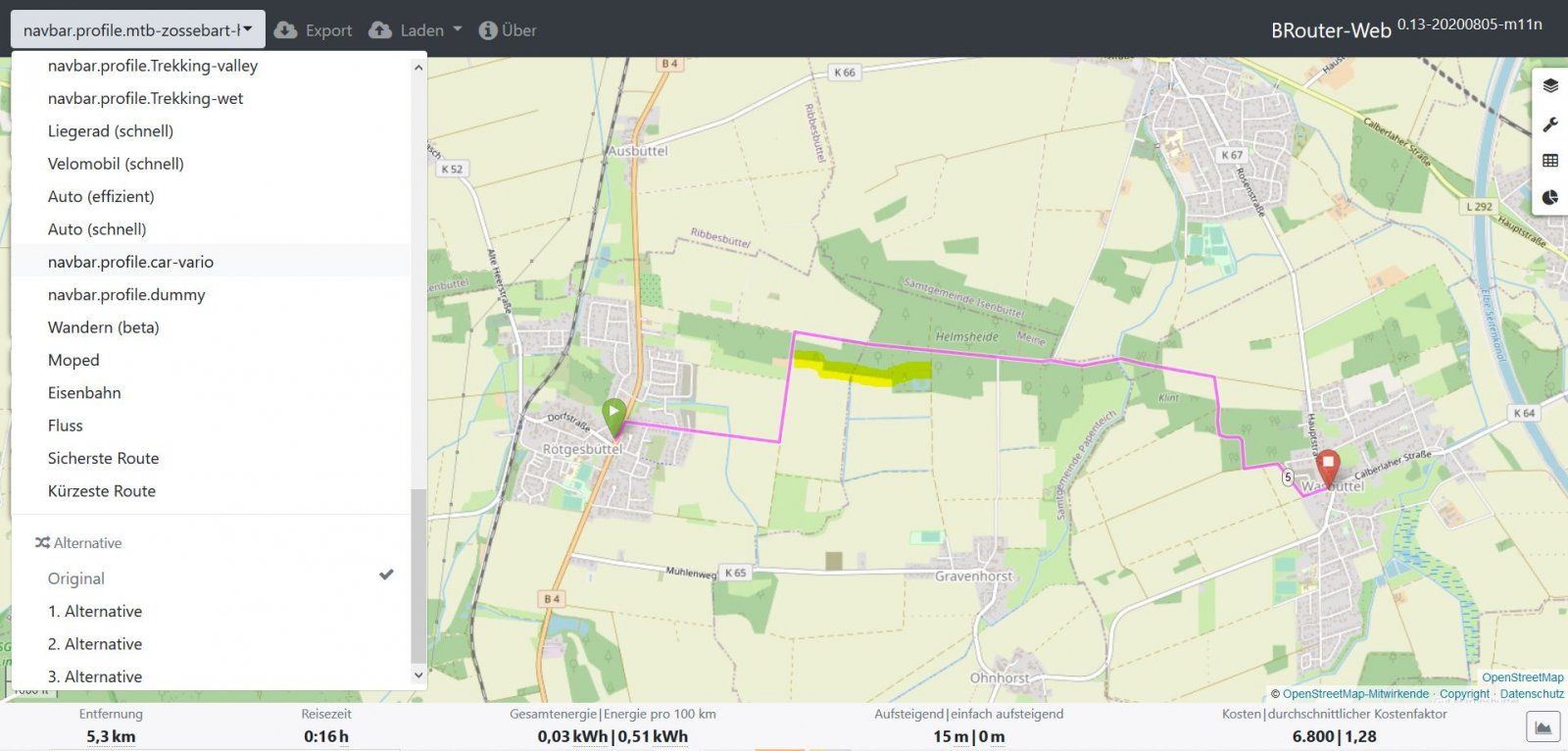The width and height of the screenshot is (1568, 751).
Task: Open the OpenStreetMap-Mitwirkende link
Action: tap(1355, 694)
